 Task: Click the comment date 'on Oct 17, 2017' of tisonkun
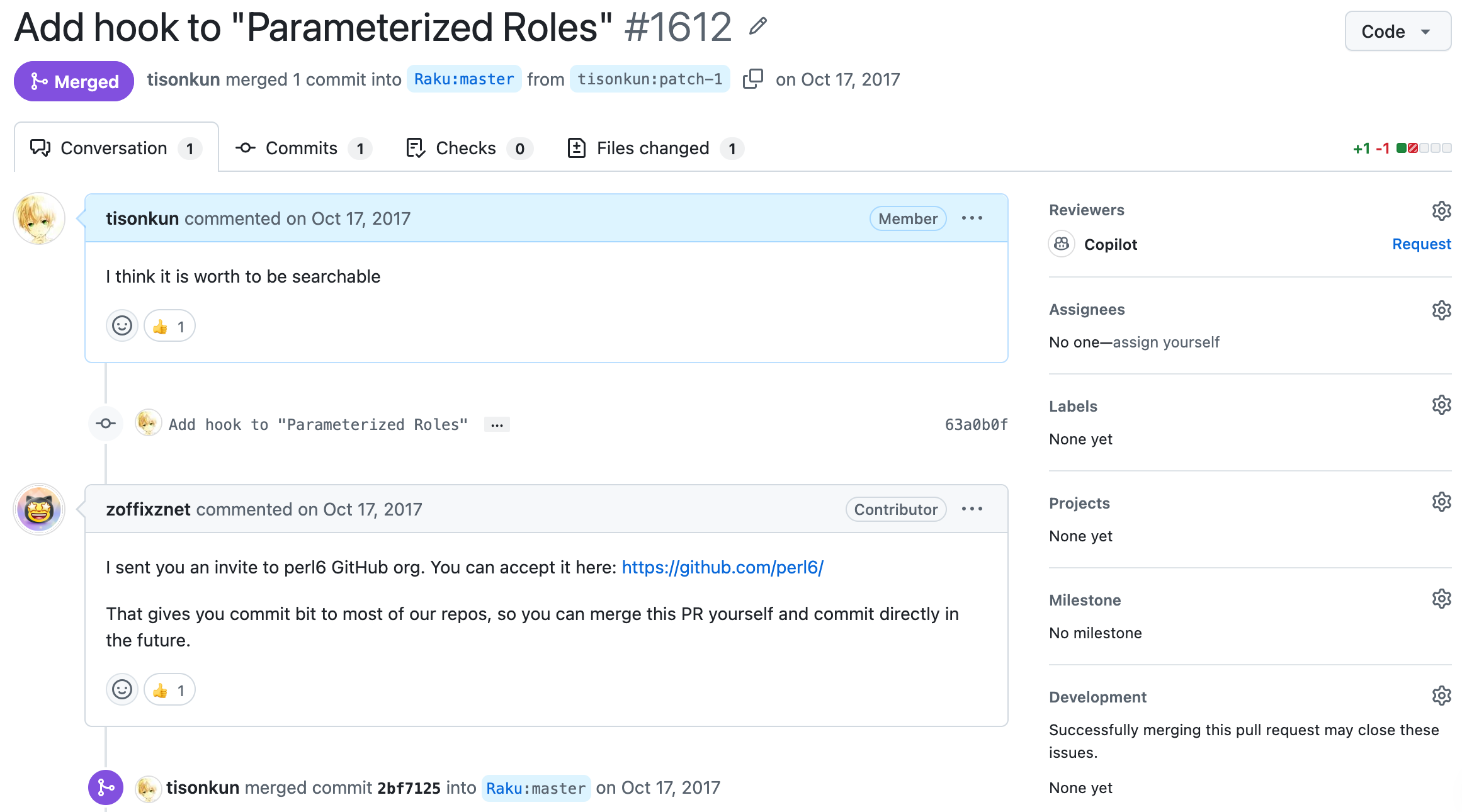348,218
